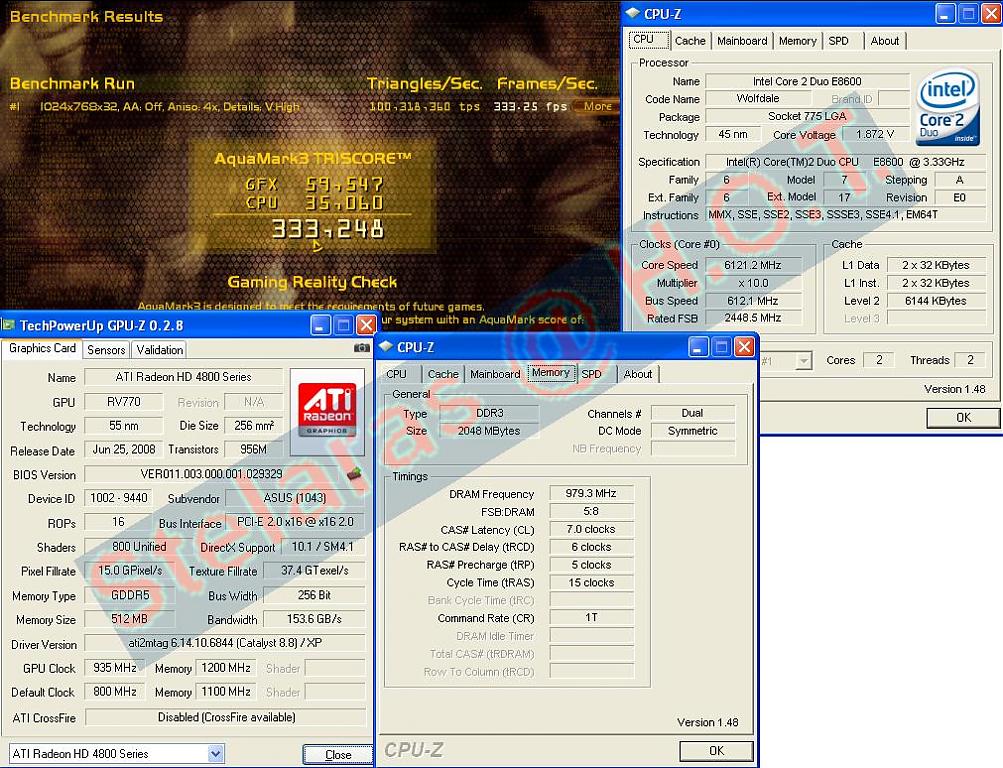Minimize the CPU-Z Memory window
1003x768 pixels.
click(x=699, y=347)
